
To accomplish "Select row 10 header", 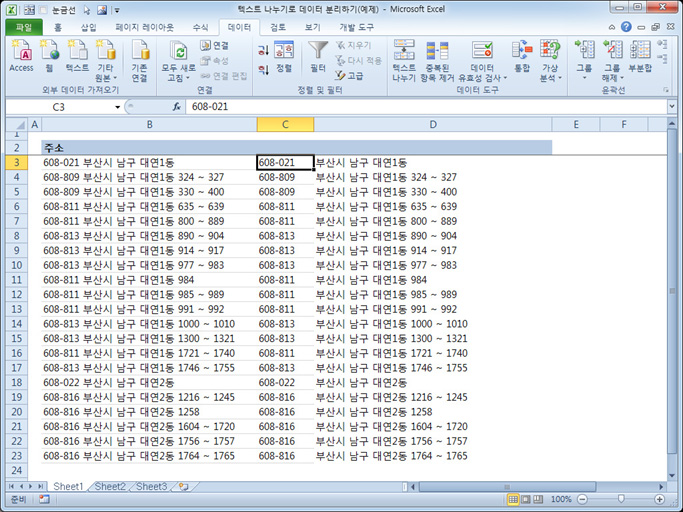I will 17,265.
